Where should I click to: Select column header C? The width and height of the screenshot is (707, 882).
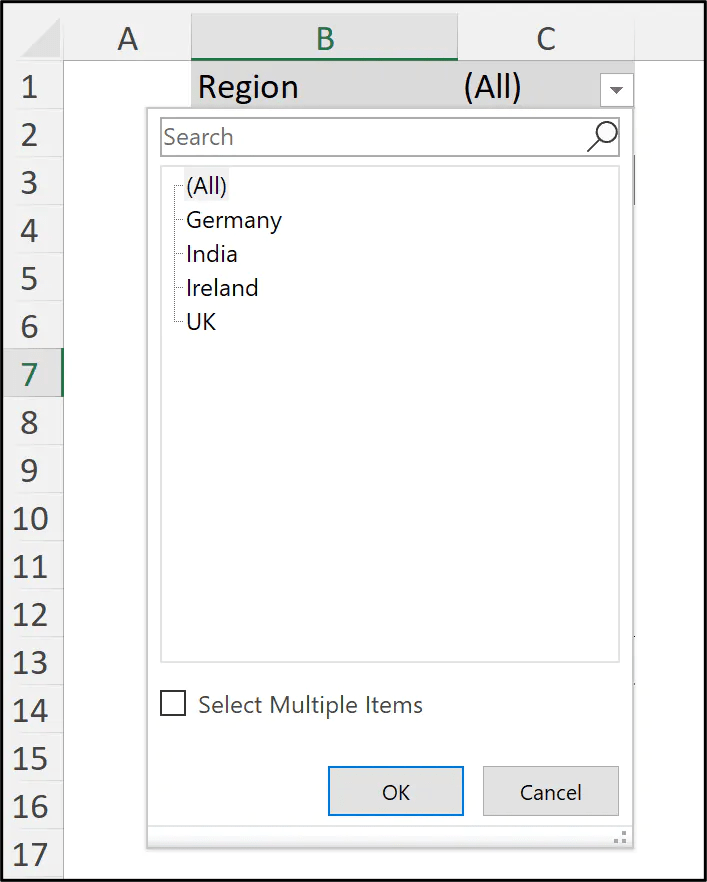[x=545, y=38]
